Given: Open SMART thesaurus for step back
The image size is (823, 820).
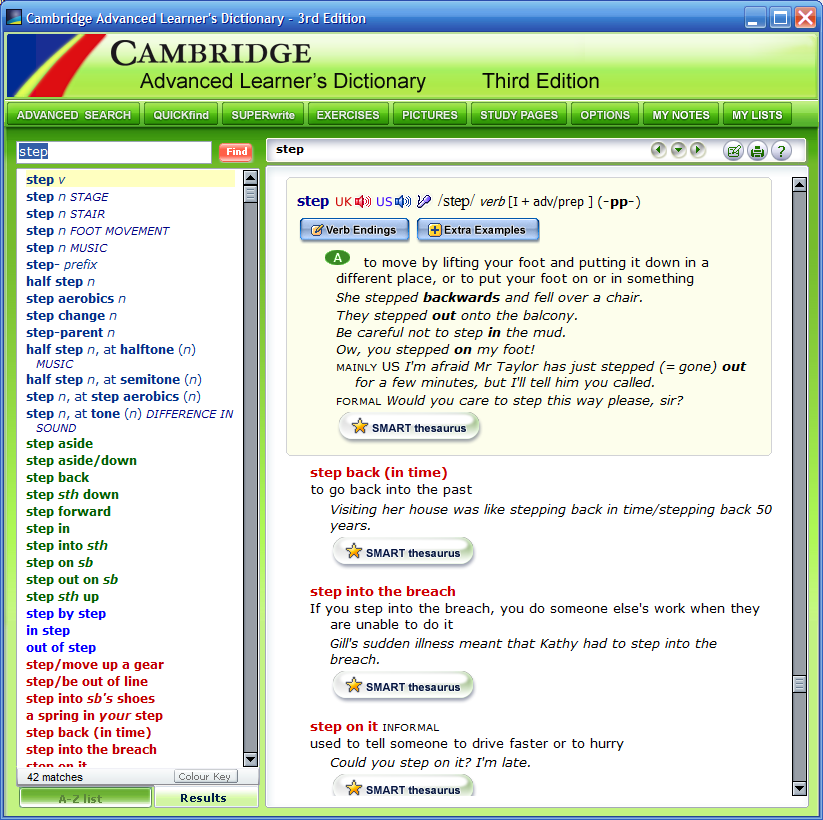Looking at the screenshot, I should tap(403, 552).
